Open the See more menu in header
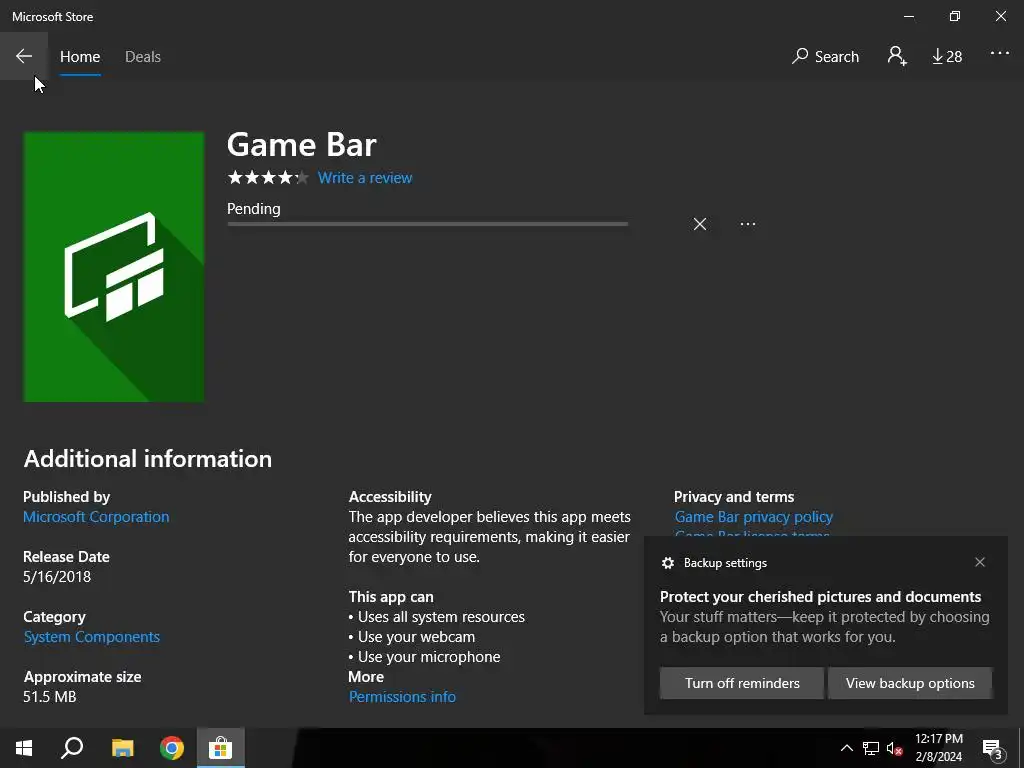Image resolution: width=1024 pixels, height=768 pixels. 1000,53
